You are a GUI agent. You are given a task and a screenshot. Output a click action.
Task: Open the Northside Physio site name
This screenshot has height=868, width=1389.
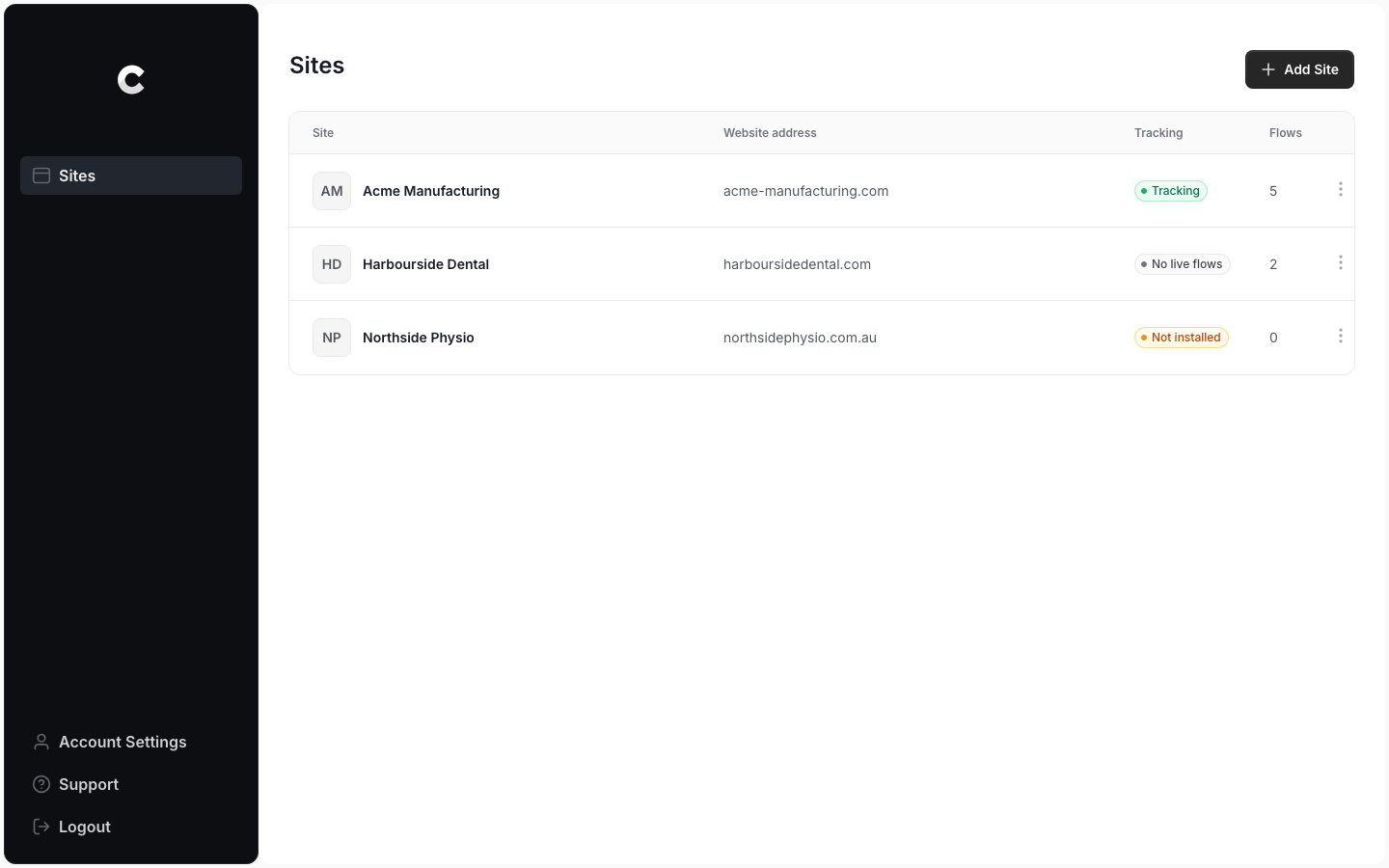coord(419,338)
